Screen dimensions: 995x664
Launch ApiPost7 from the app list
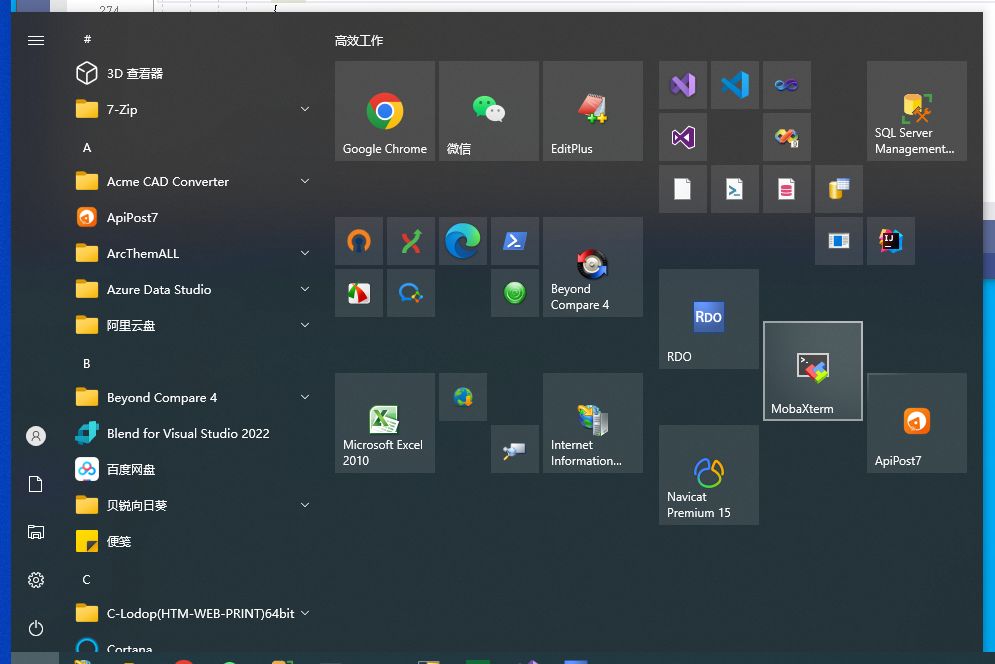tap(194, 217)
